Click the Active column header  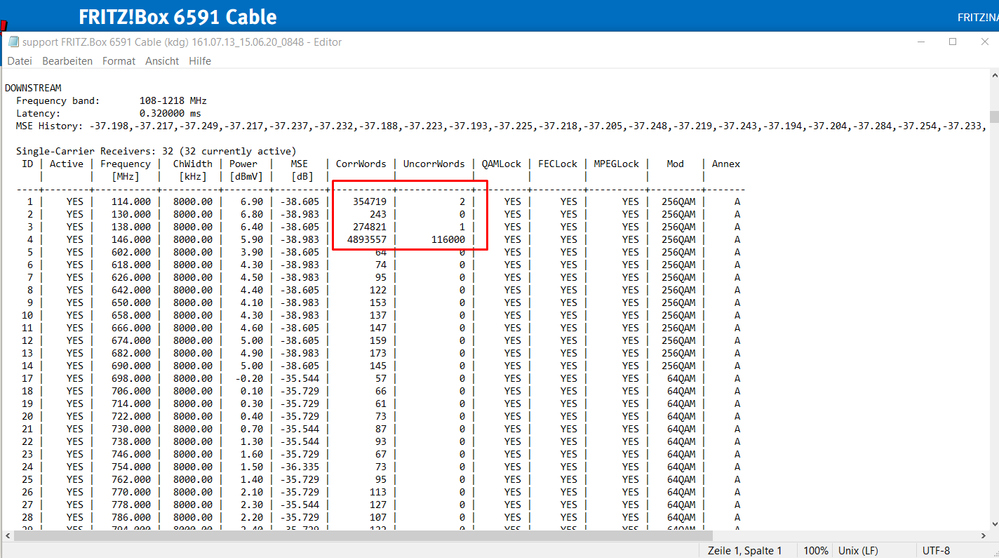pos(66,164)
